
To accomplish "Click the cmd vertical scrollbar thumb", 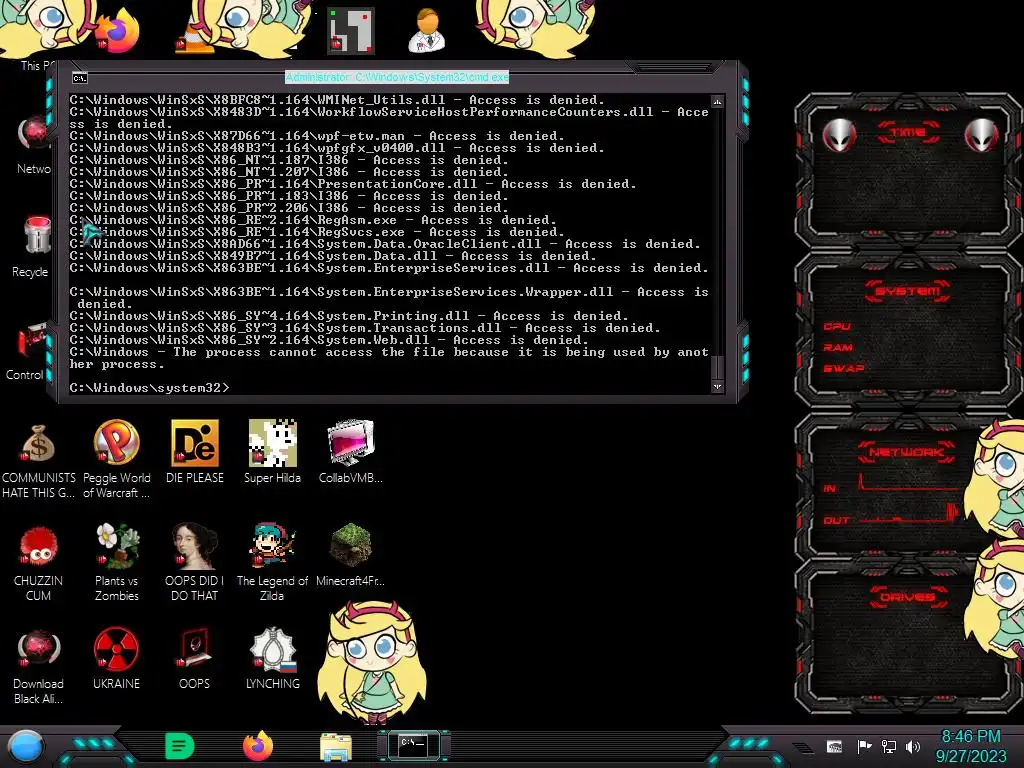I will point(717,367).
